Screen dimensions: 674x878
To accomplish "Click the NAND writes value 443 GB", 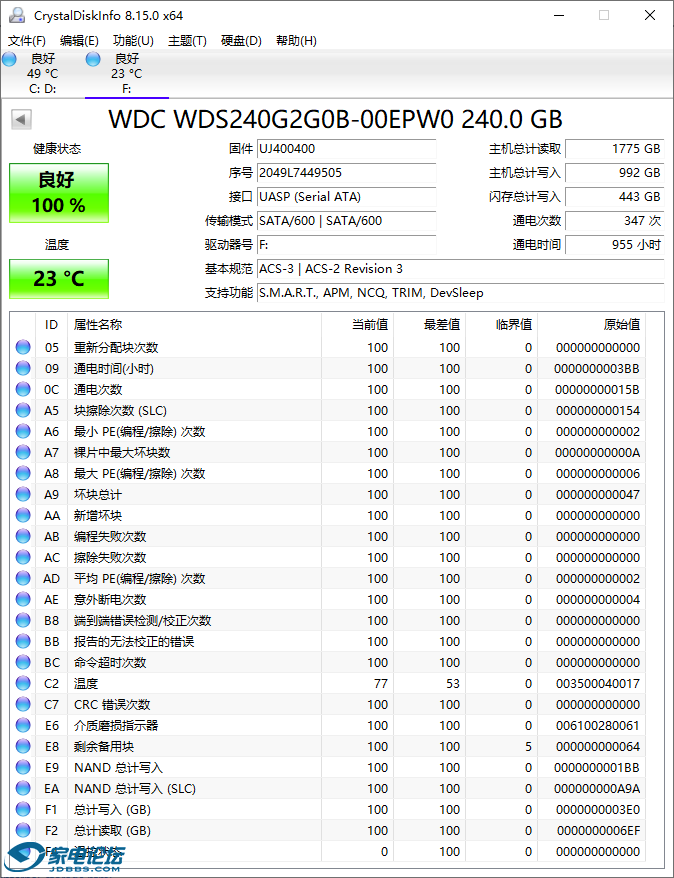I will pyautogui.click(x=615, y=197).
